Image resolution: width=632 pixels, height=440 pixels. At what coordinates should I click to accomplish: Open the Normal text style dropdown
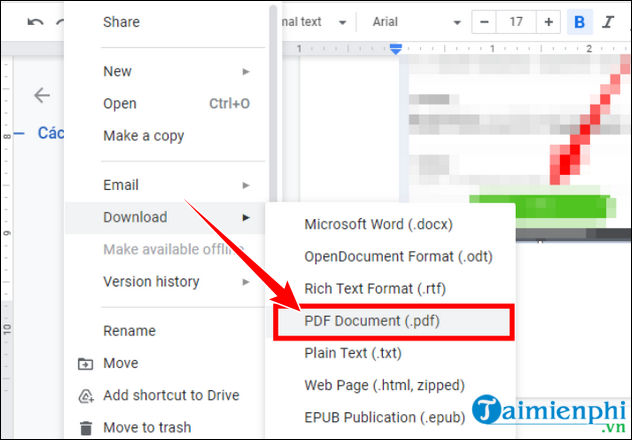[x=314, y=22]
